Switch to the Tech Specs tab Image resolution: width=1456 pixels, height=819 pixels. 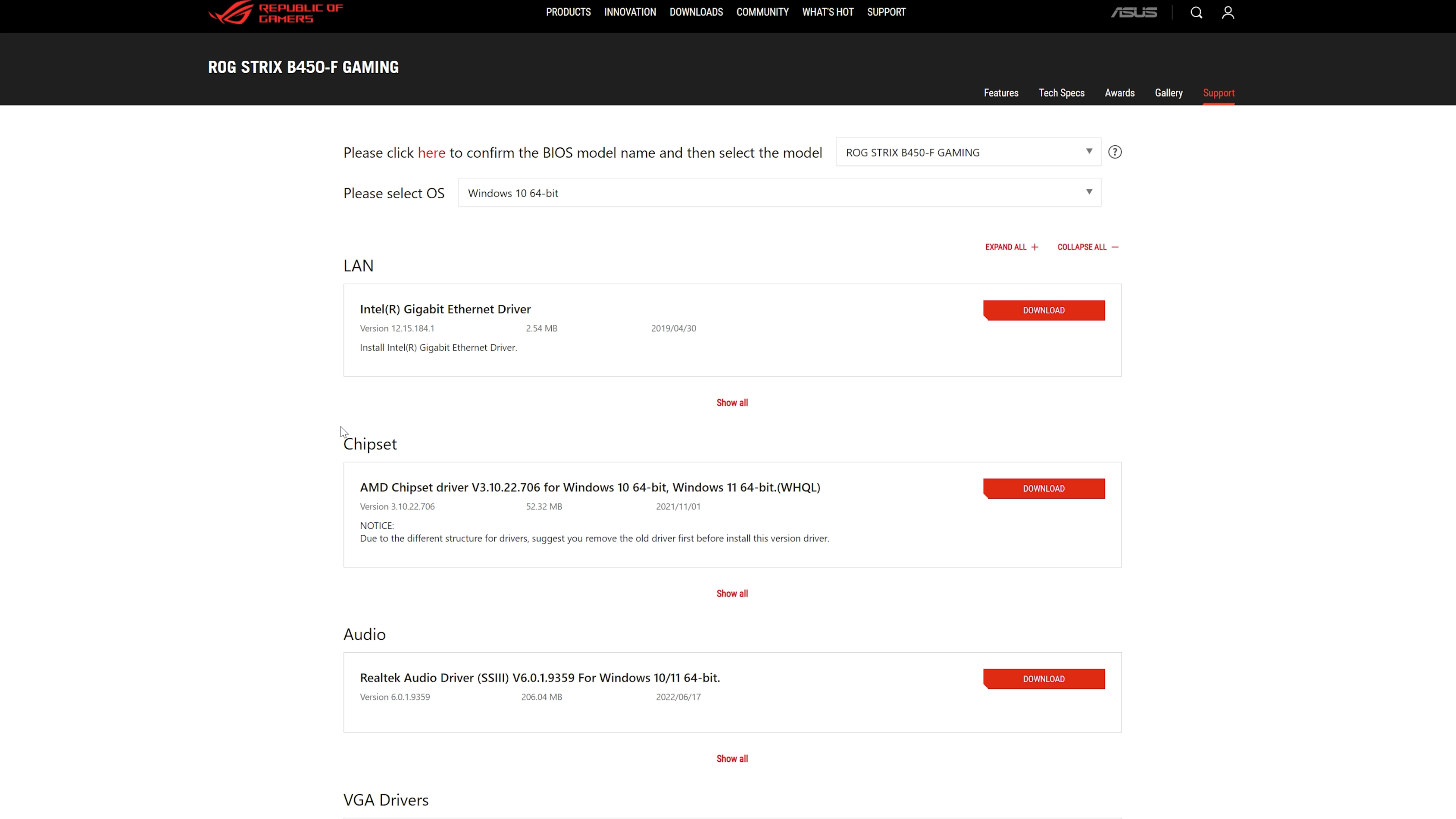(x=1061, y=93)
